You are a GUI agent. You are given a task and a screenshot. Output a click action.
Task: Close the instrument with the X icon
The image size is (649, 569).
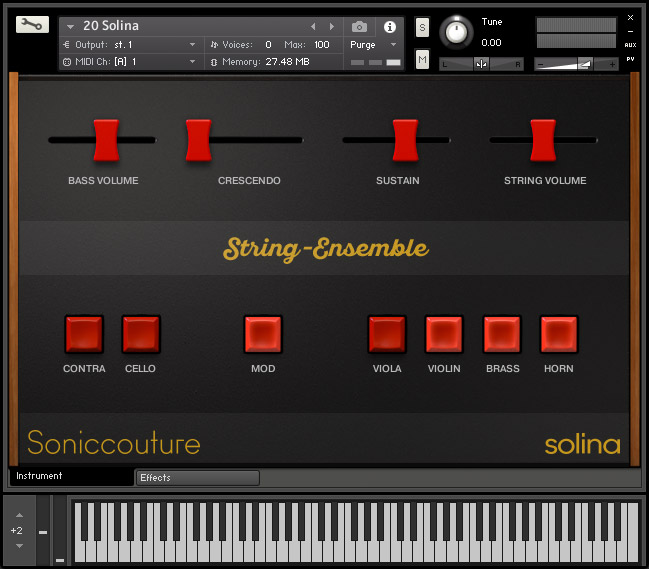tap(630, 17)
